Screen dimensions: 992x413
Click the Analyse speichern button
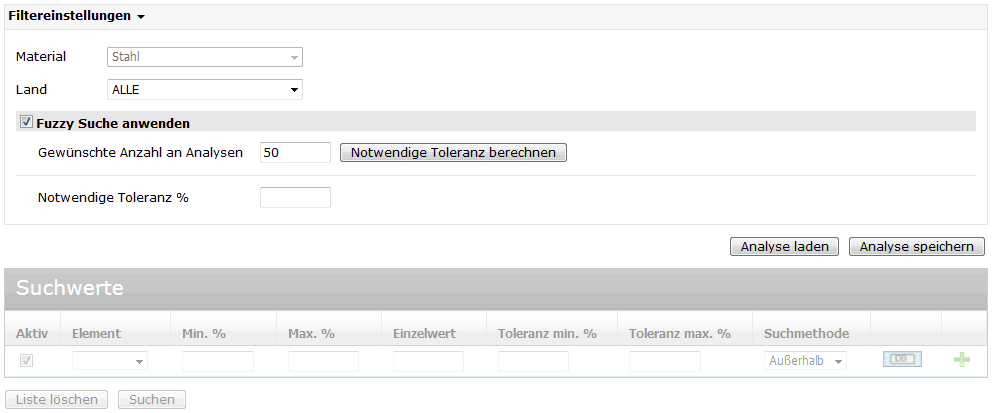coord(916,247)
